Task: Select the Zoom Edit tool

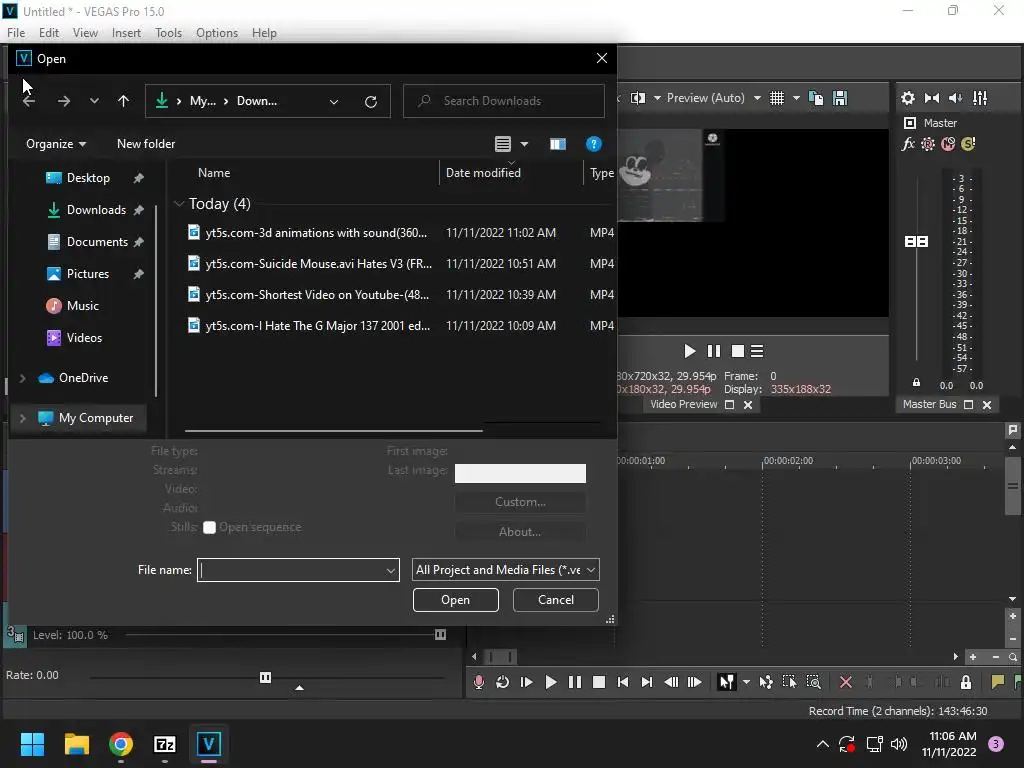Action: click(814, 682)
